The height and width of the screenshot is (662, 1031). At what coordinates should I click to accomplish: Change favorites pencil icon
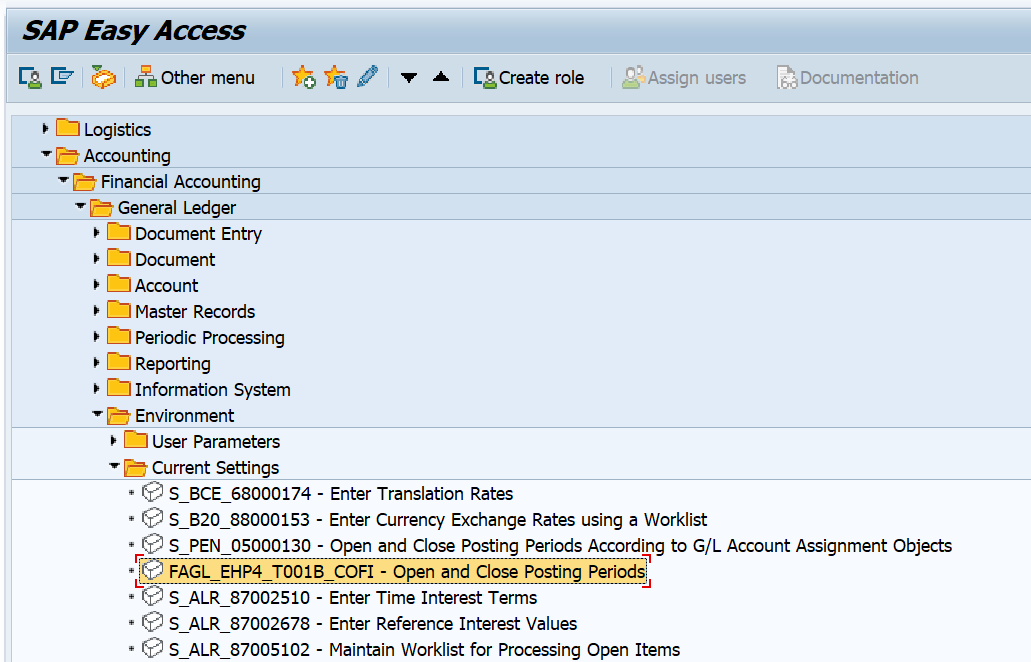pos(368,76)
